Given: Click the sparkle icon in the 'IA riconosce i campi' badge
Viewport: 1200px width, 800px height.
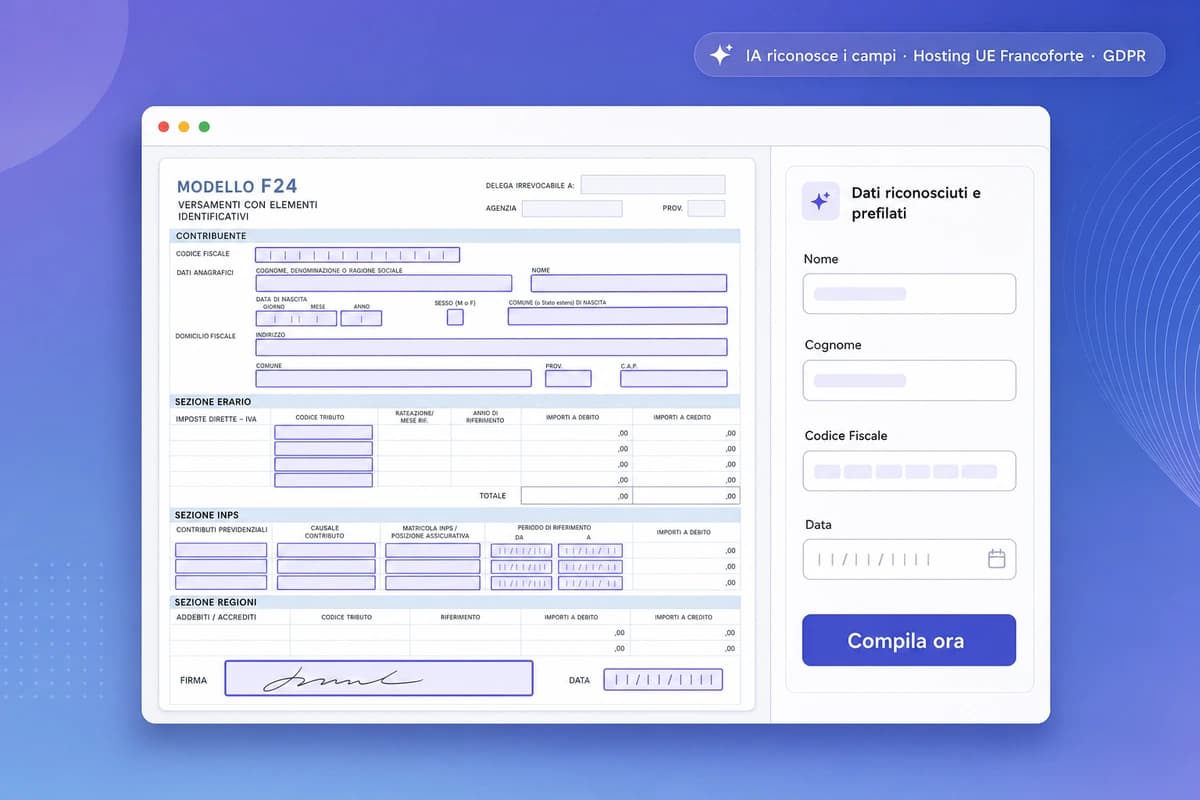Looking at the screenshot, I should 720,55.
